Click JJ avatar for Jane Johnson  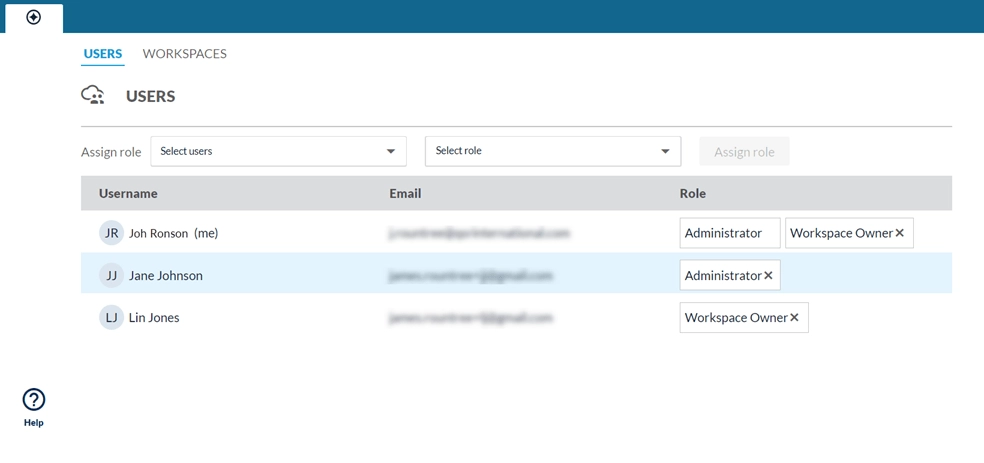click(x=112, y=275)
